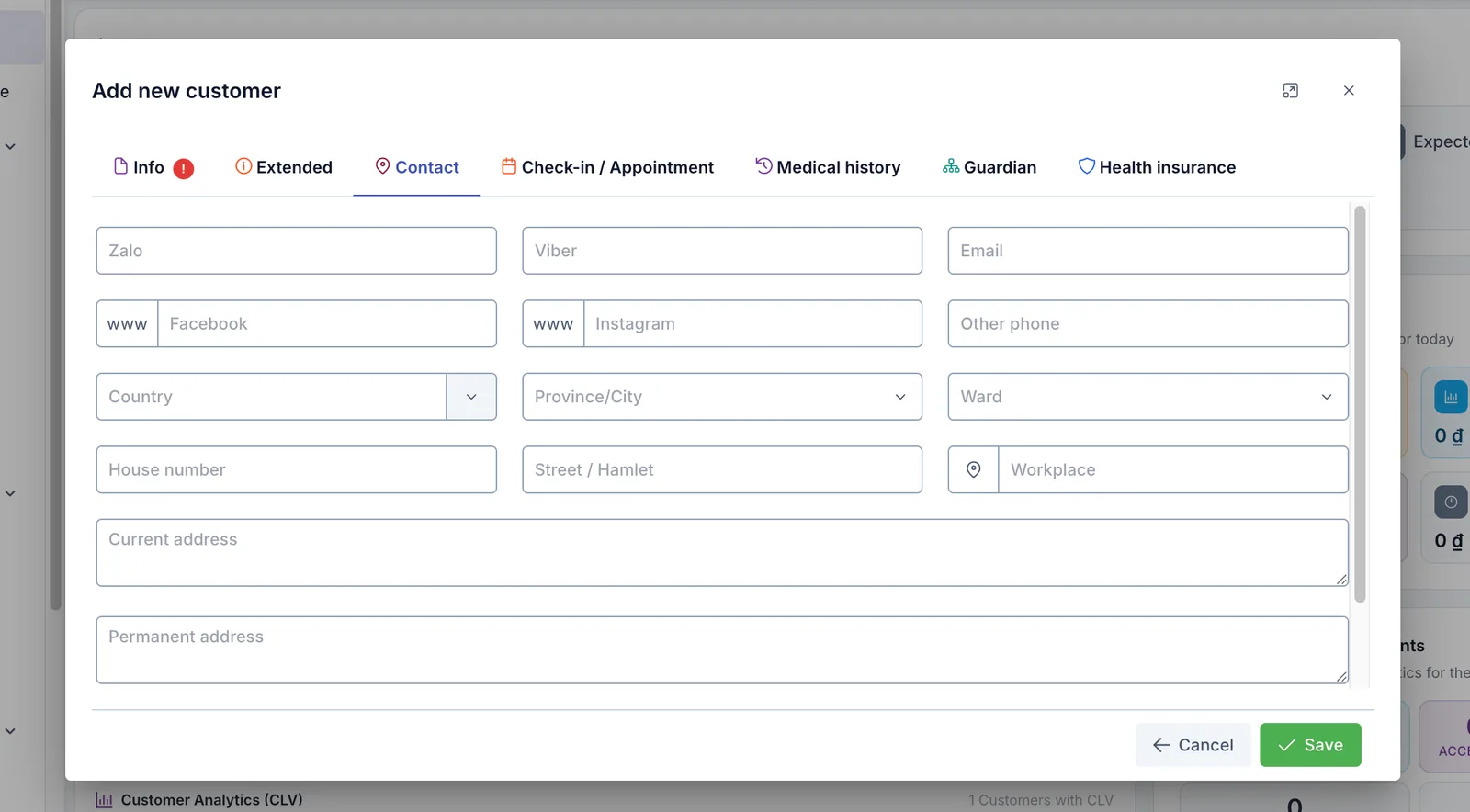This screenshot has width=1470, height=812.
Task: Open the Health insurance tab
Action: click(1157, 167)
